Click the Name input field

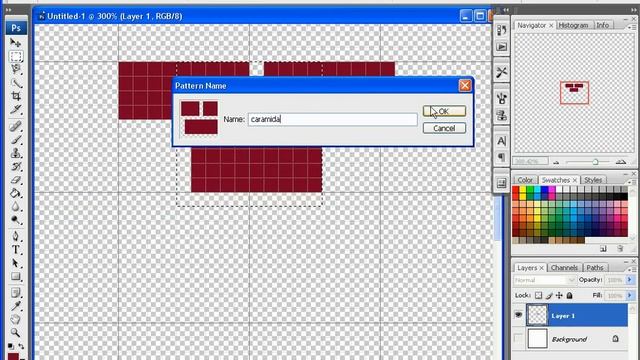coord(332,119)
